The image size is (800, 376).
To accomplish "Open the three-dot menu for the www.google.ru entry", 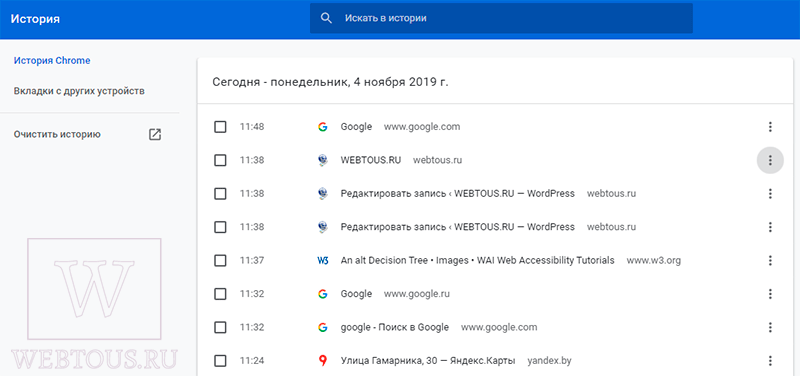I will pos(770,294).
